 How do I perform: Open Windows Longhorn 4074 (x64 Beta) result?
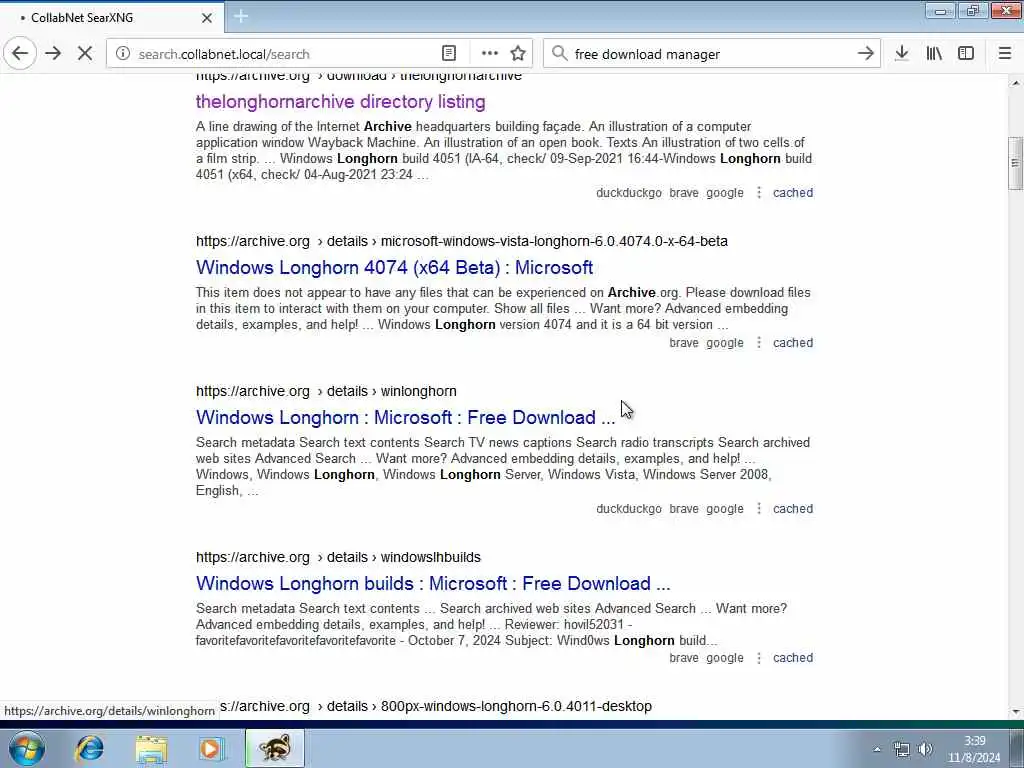coord(394,268)
